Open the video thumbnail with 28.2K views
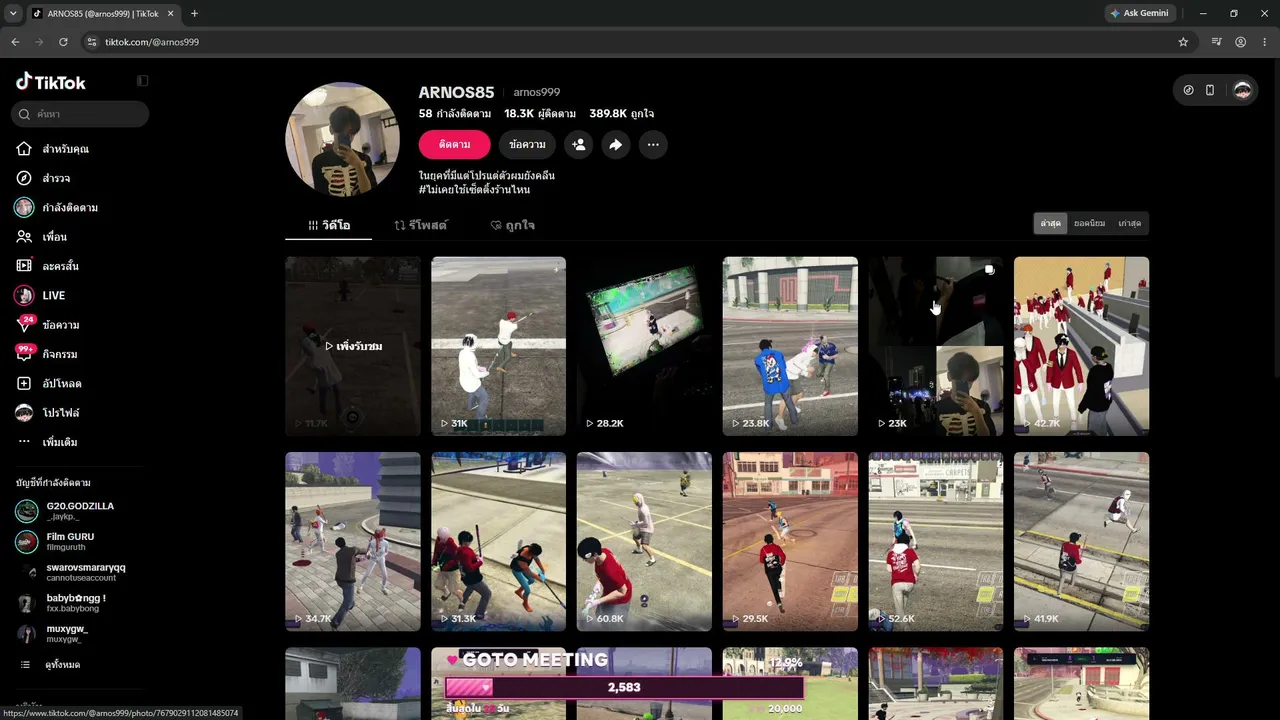Screen dimensions: 1280x720 pyautogui.click(x=644, y=346)
